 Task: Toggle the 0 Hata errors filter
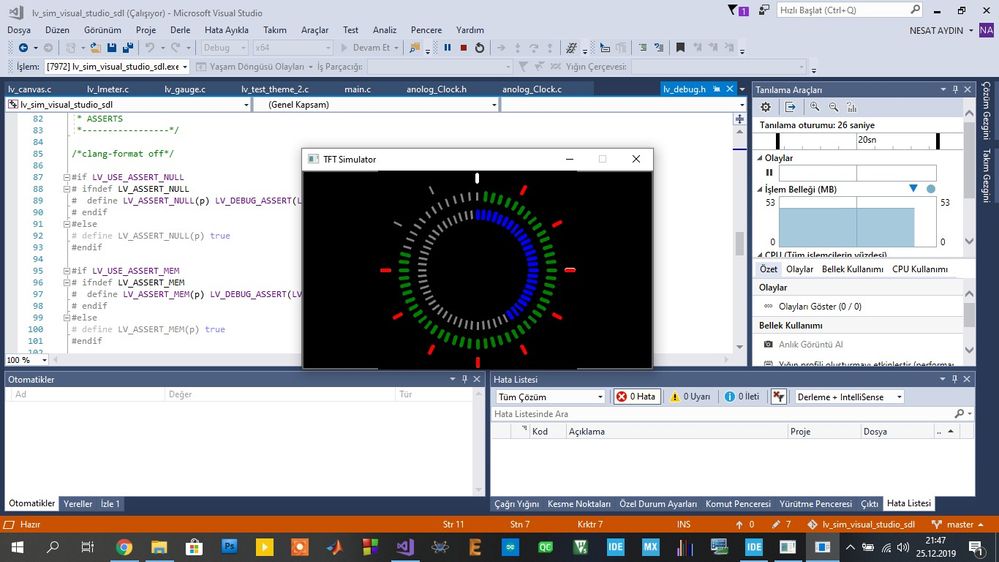coord(636,396)
